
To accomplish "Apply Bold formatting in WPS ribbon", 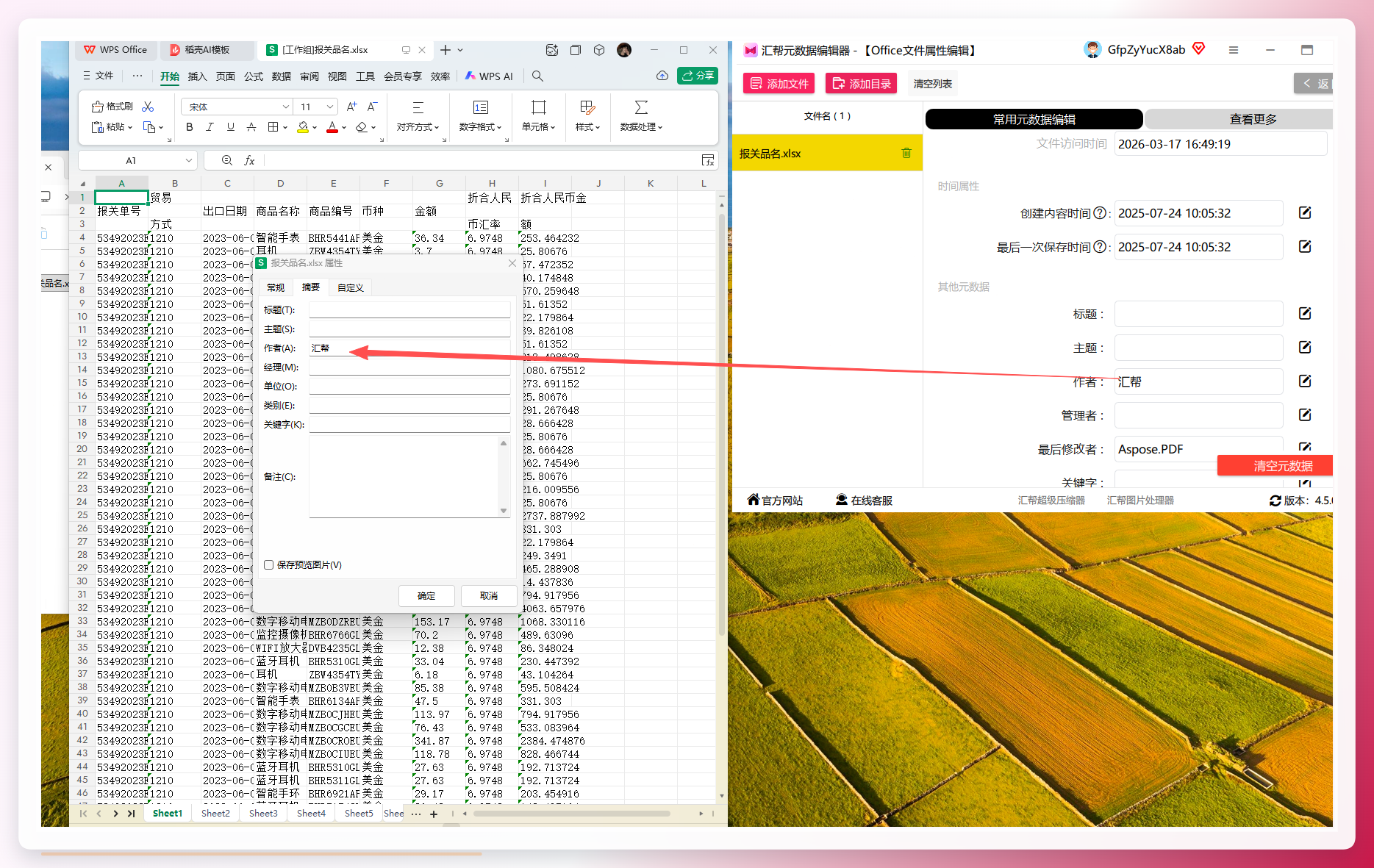I will pos(190,127).
